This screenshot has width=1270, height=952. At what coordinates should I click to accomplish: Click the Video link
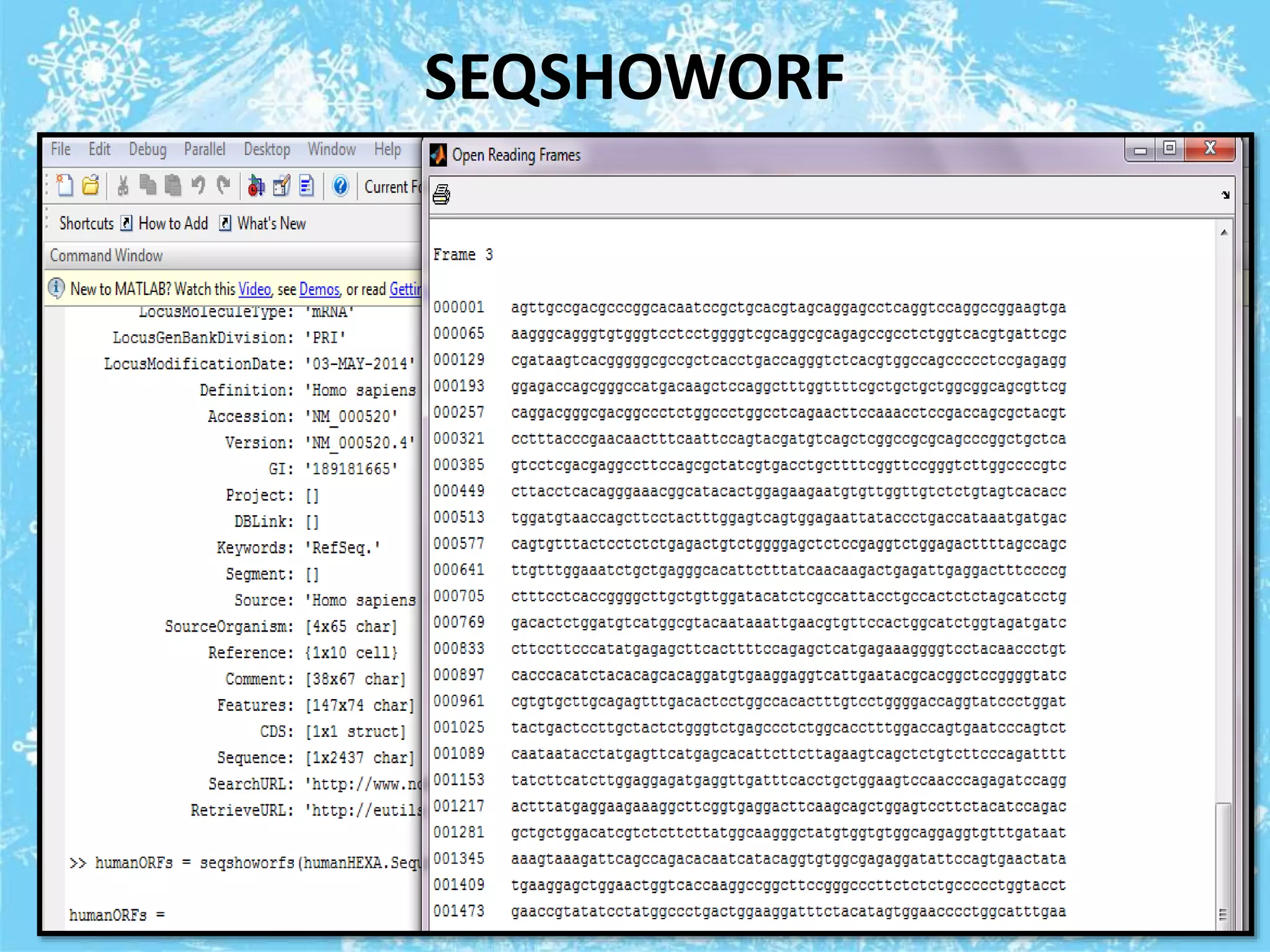pos(255,289)
